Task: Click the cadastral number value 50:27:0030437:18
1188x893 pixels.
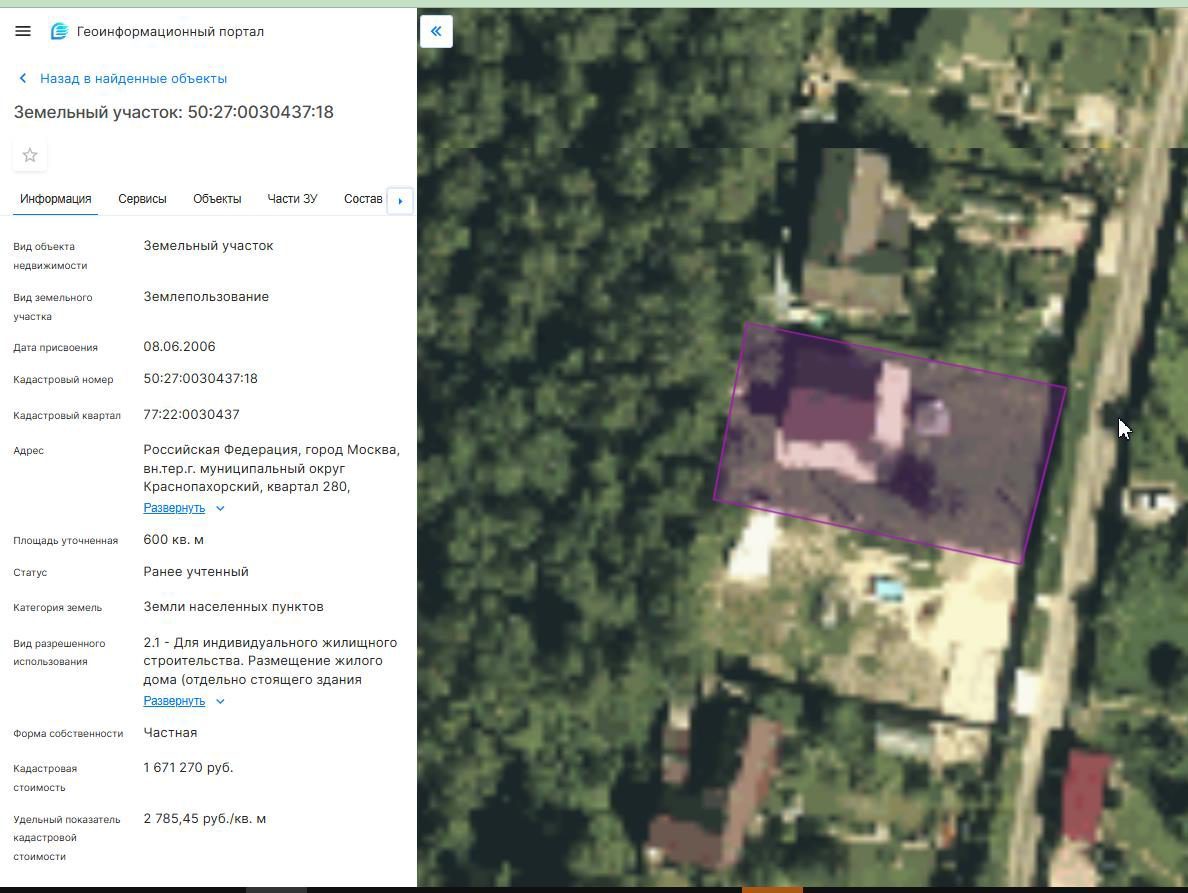Action: click(201, 379)
